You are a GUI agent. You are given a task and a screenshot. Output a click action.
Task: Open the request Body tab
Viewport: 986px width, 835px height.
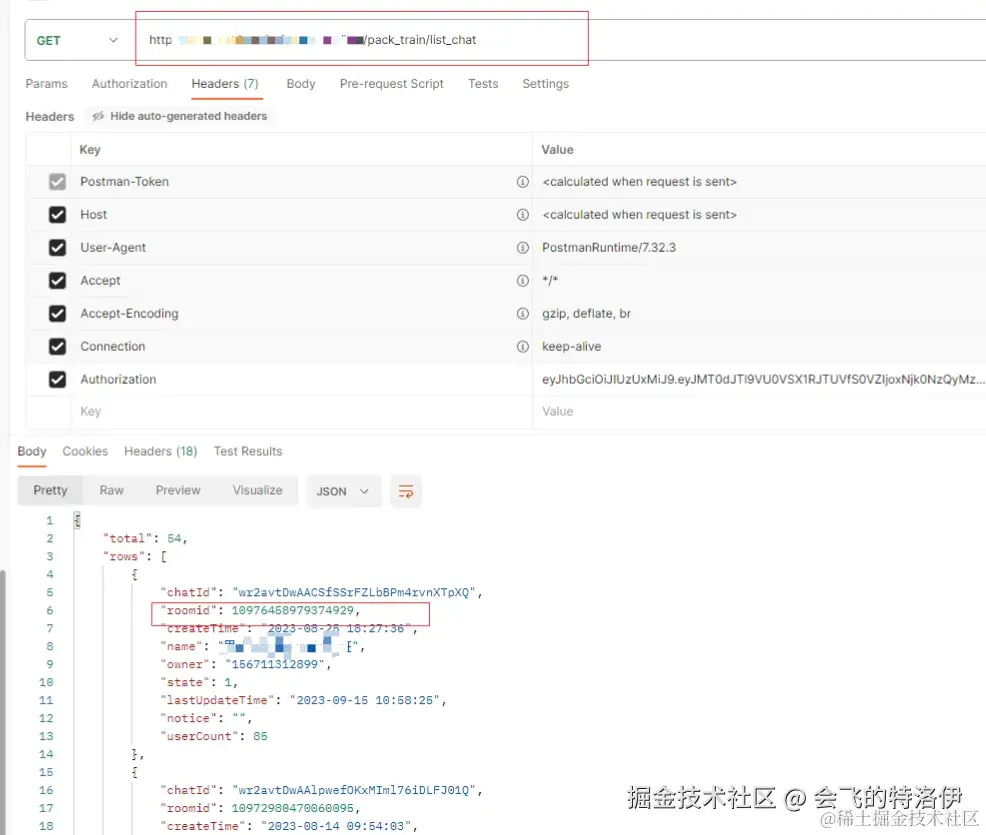tap(301, 84)
